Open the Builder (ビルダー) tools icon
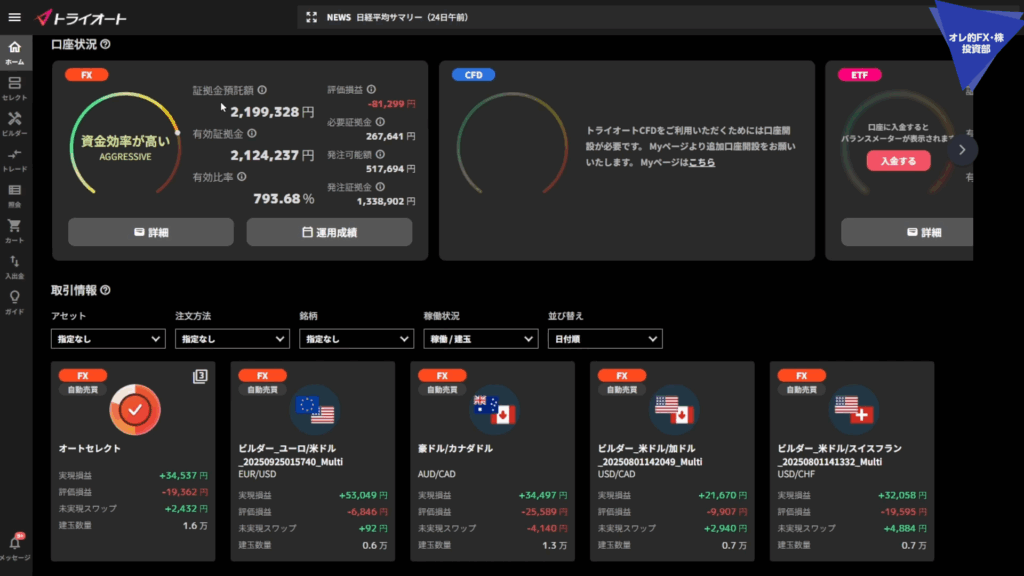This screenshot has height=576, width=1024. click(14, 123)
